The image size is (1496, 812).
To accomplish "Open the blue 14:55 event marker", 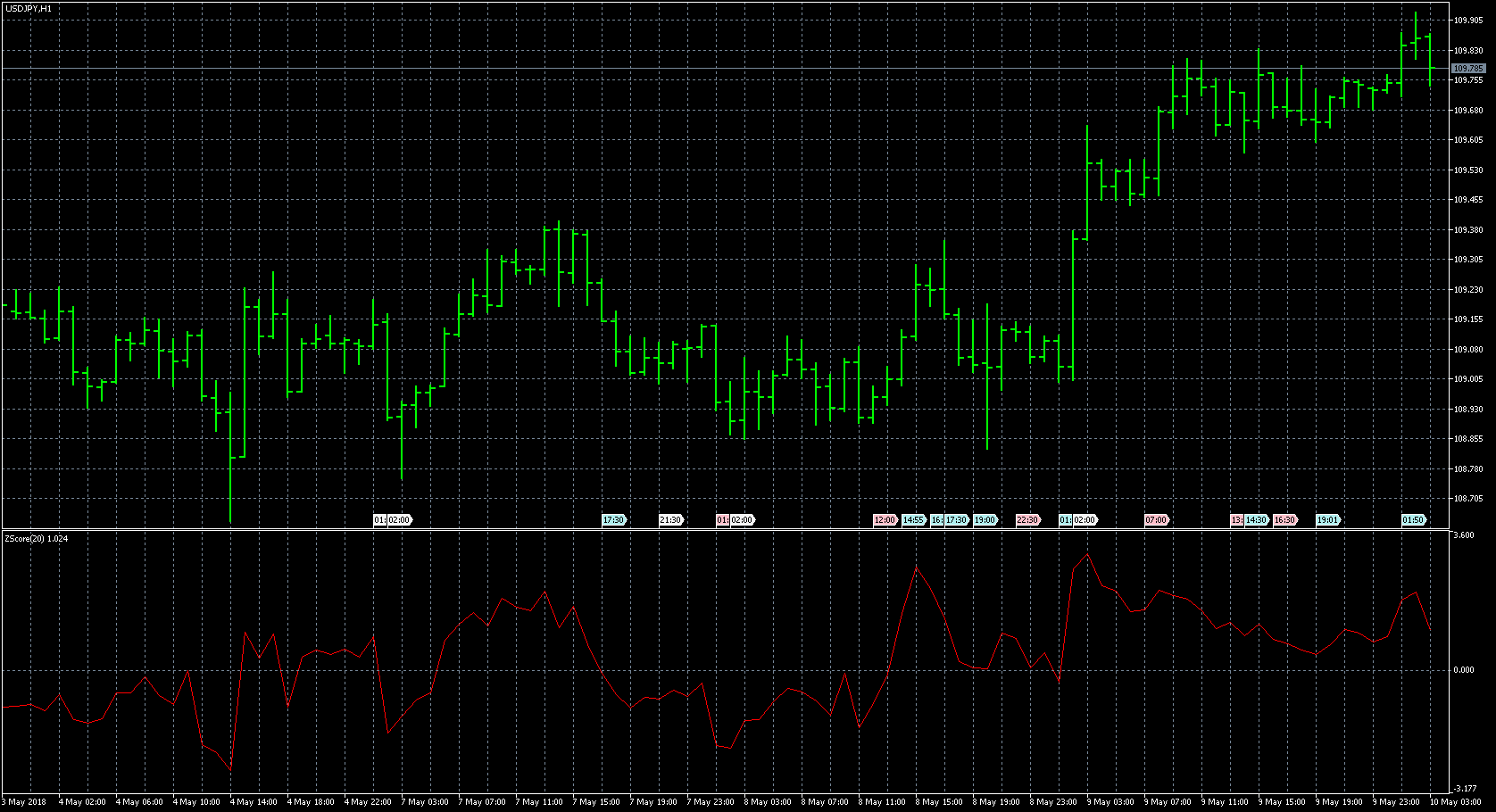I will click(x=913, y=520).
